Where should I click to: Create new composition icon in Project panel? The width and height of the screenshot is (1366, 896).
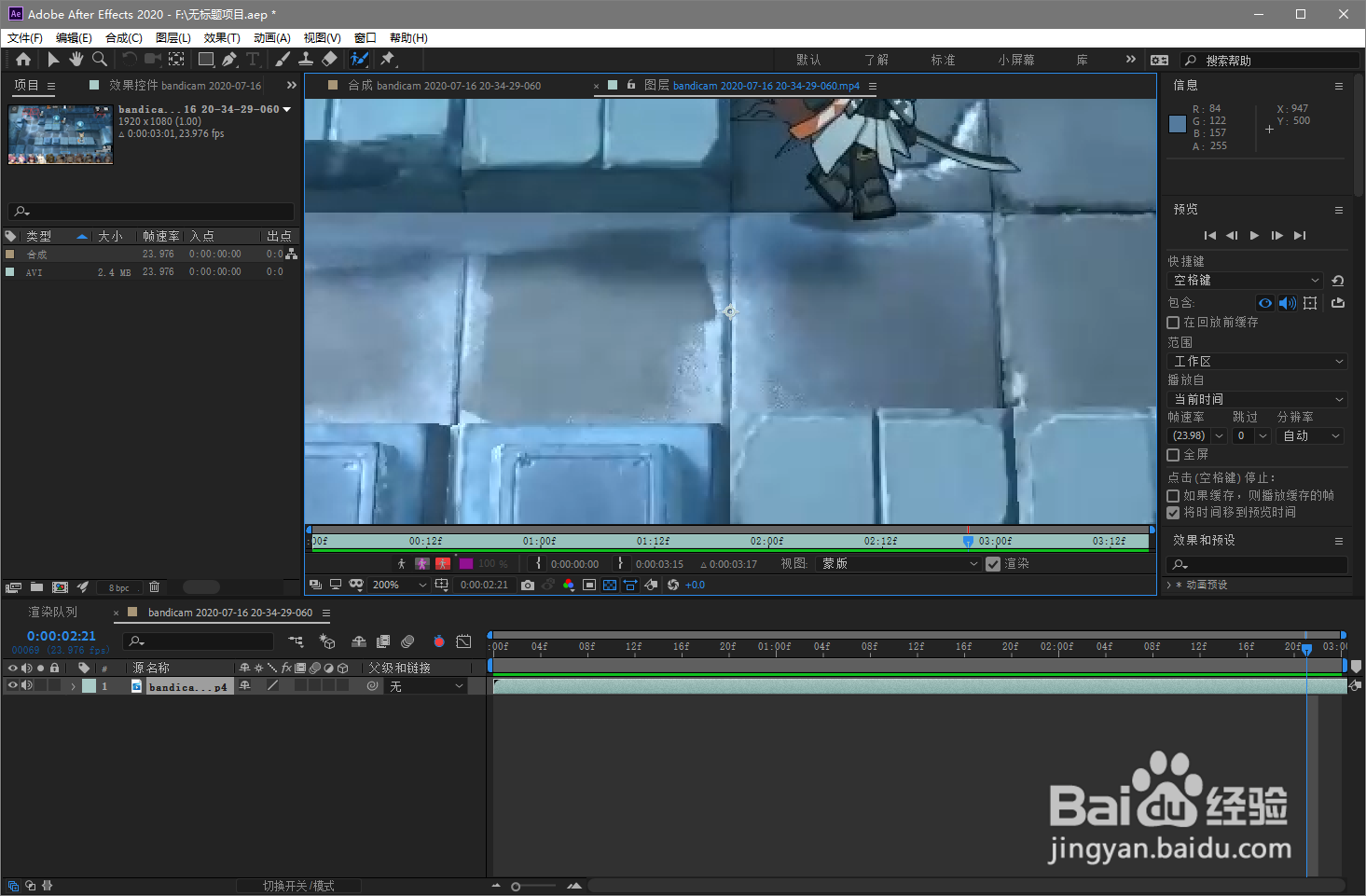60,587
